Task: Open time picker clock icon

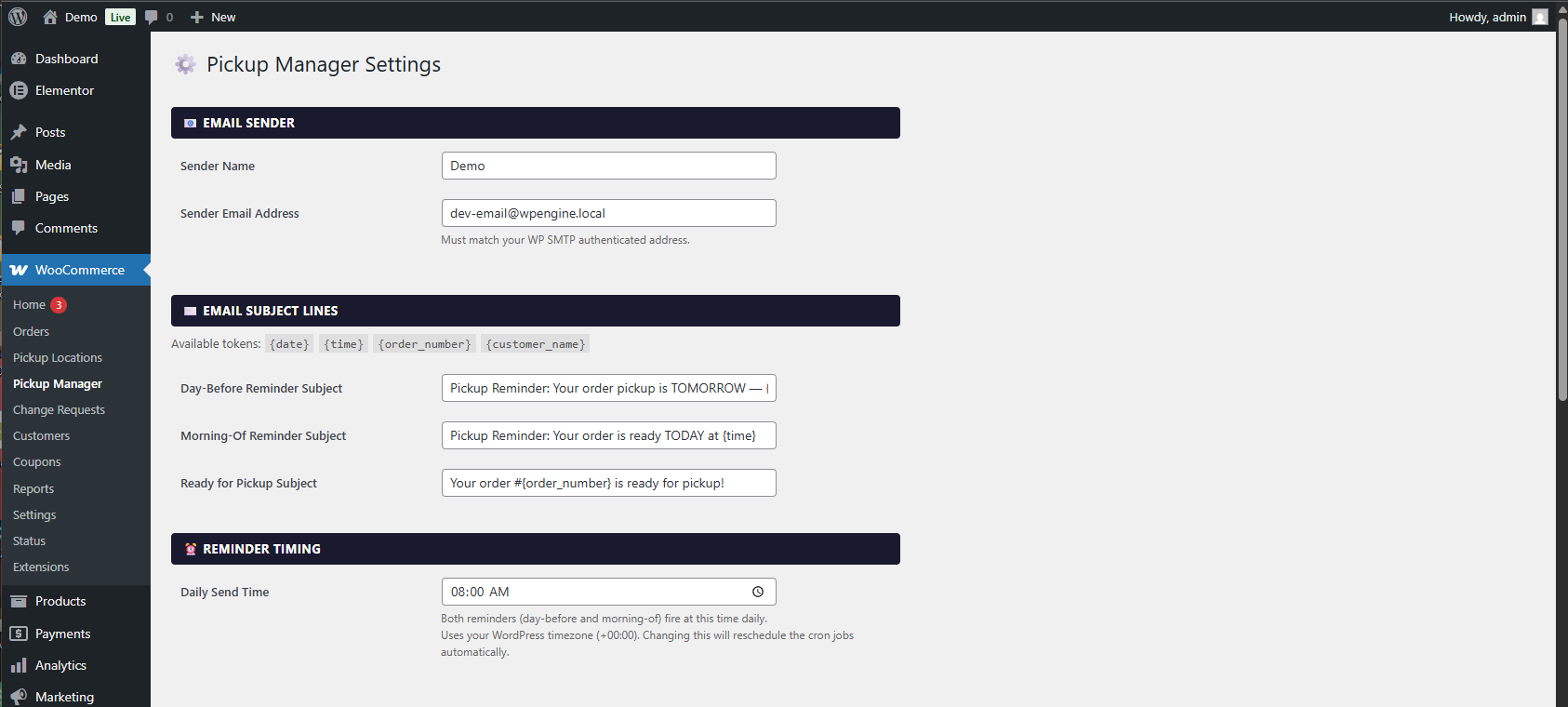Action: pos(758,592)
